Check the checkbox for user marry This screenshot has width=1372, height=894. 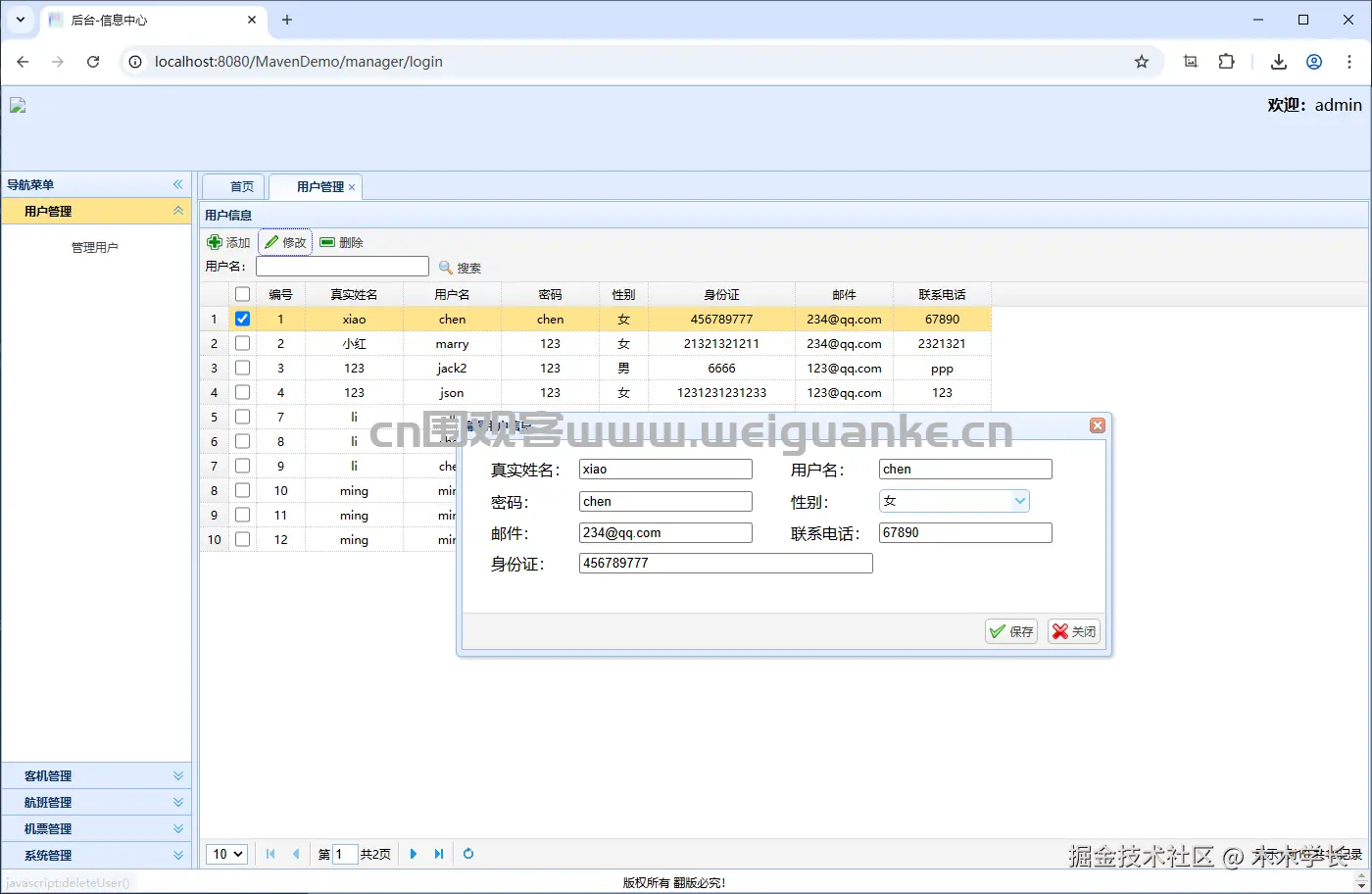pyautogui.click(x=241, y=343)
